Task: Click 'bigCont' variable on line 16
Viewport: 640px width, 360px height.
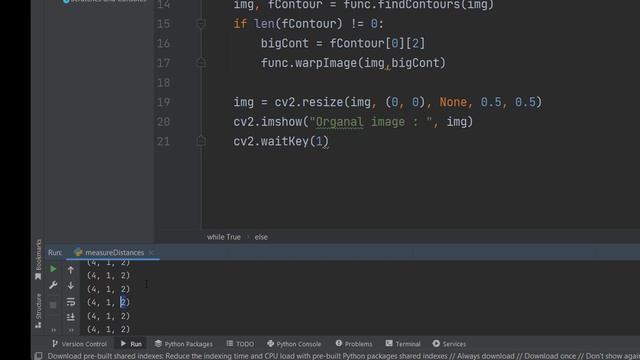Action: tap(284, 43)
